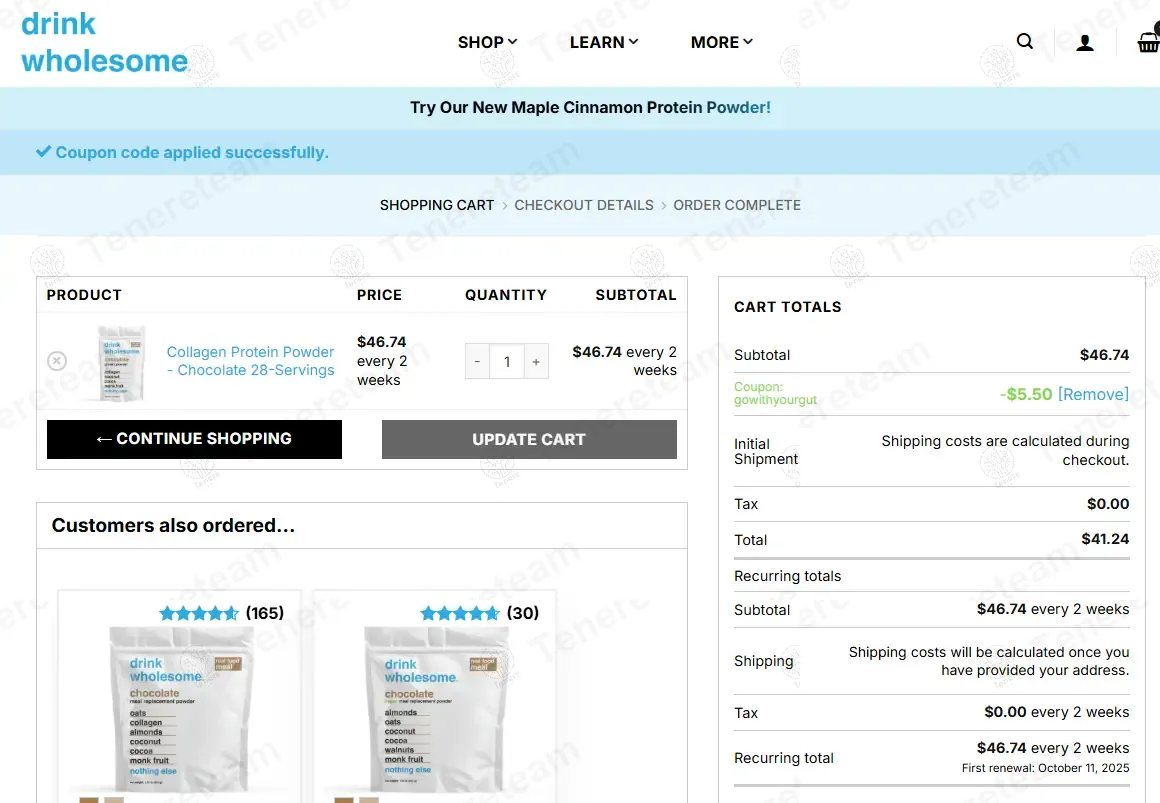Click star rating with 165 reviews
The width and height of the screenshot is (1160, 803).
[199, 613]
